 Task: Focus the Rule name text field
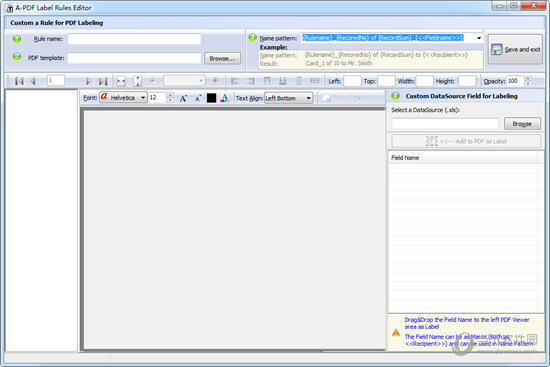coord(134,39)
